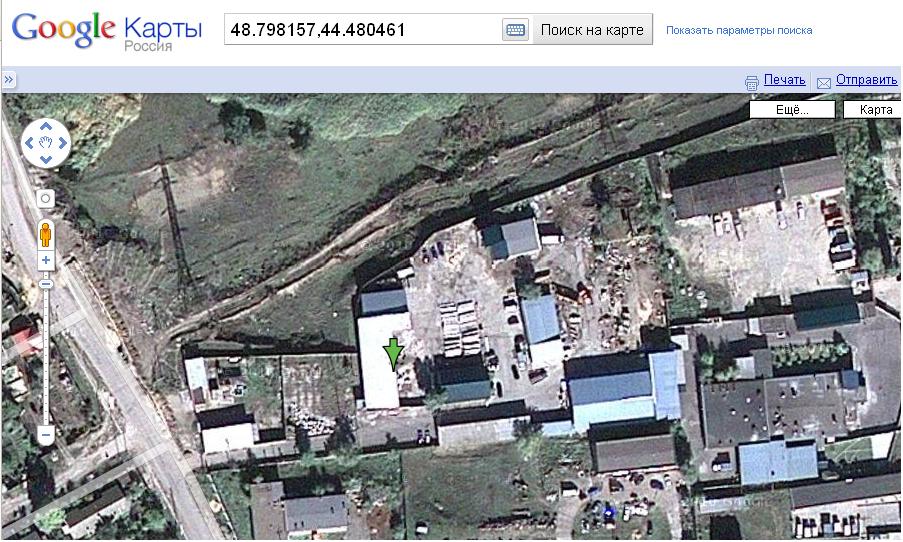Click the coordinates search input field
The height and width of the screenshot is (542, 903).
[362, 29]
